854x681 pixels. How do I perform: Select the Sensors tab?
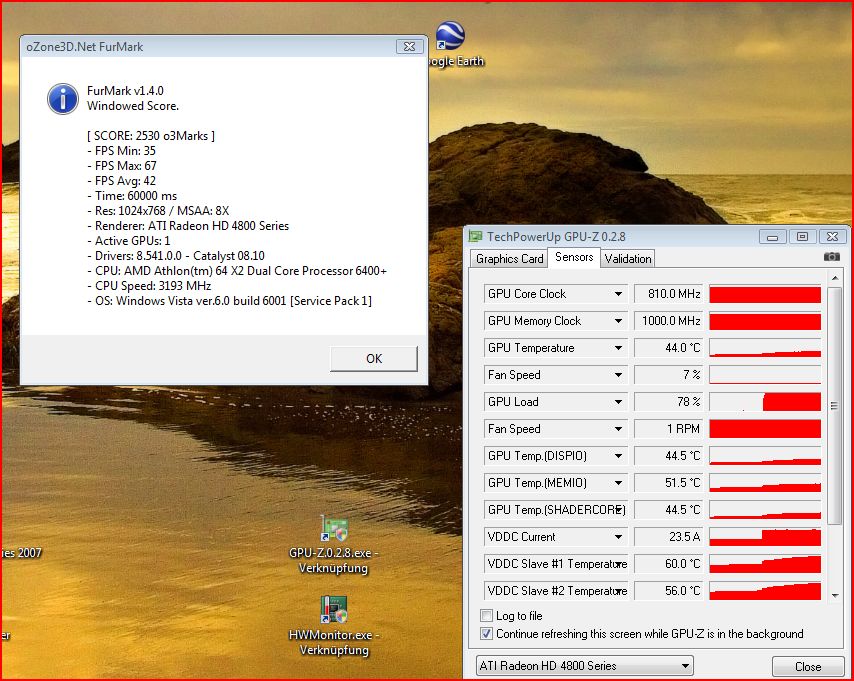tap(574, 257)
